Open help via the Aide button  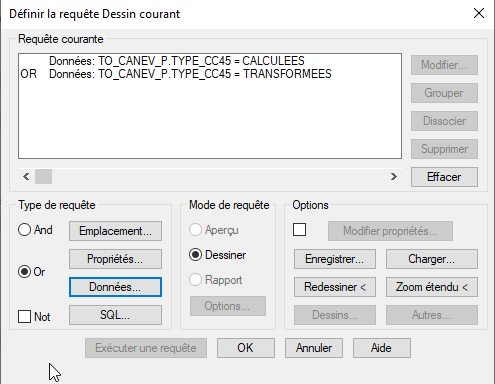[382, 348]
